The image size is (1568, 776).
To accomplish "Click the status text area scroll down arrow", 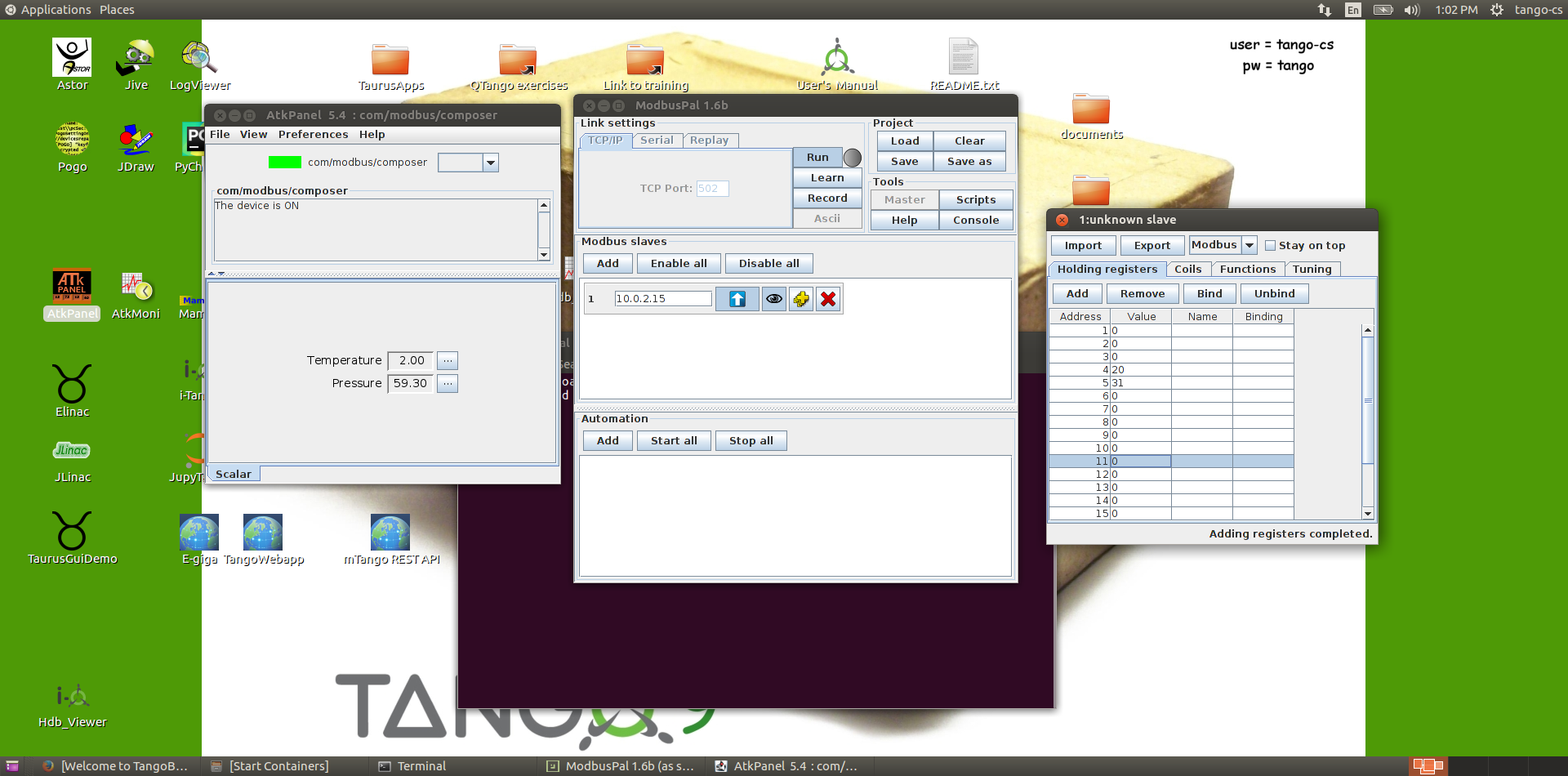I will click(544, 255).
